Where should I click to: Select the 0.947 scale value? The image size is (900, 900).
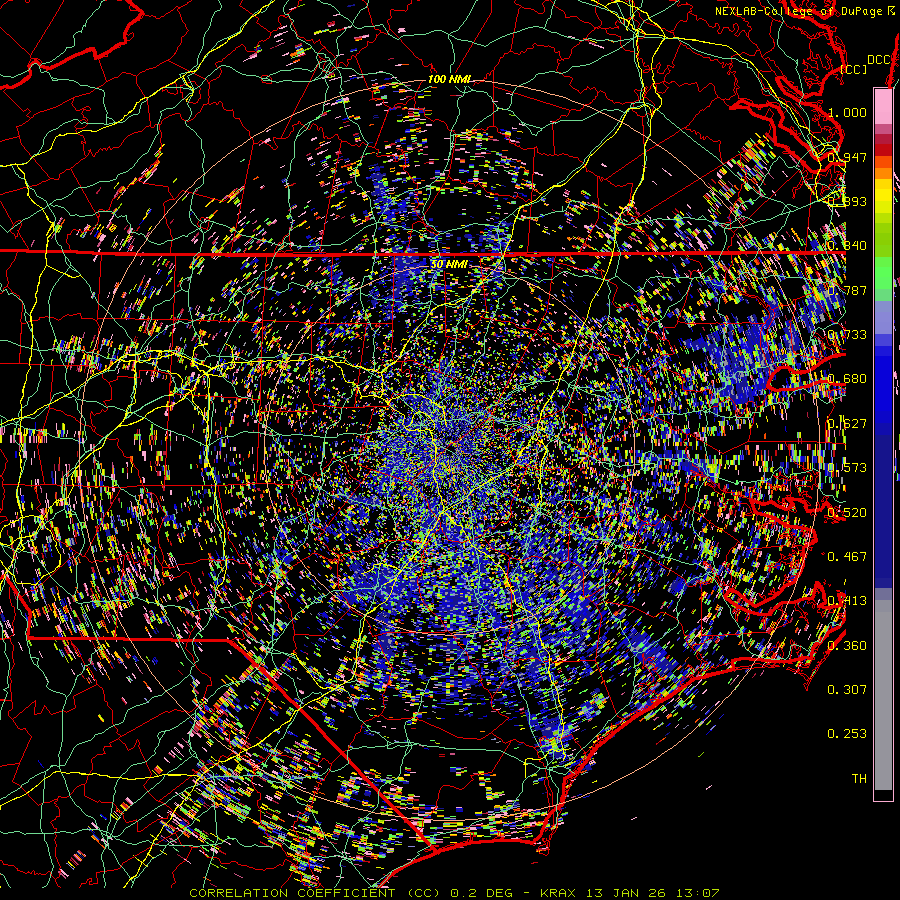pos(847,157)
